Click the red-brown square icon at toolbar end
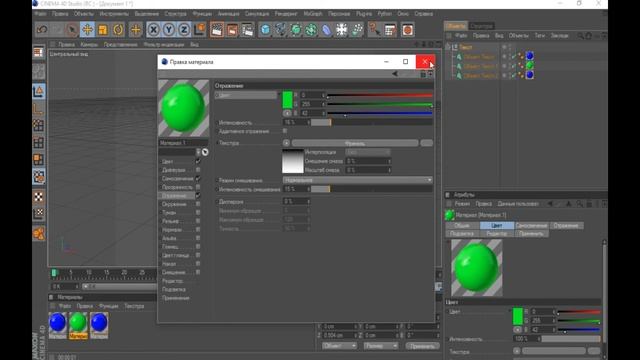This screenshot has height=360, width=640. [407, 30]
